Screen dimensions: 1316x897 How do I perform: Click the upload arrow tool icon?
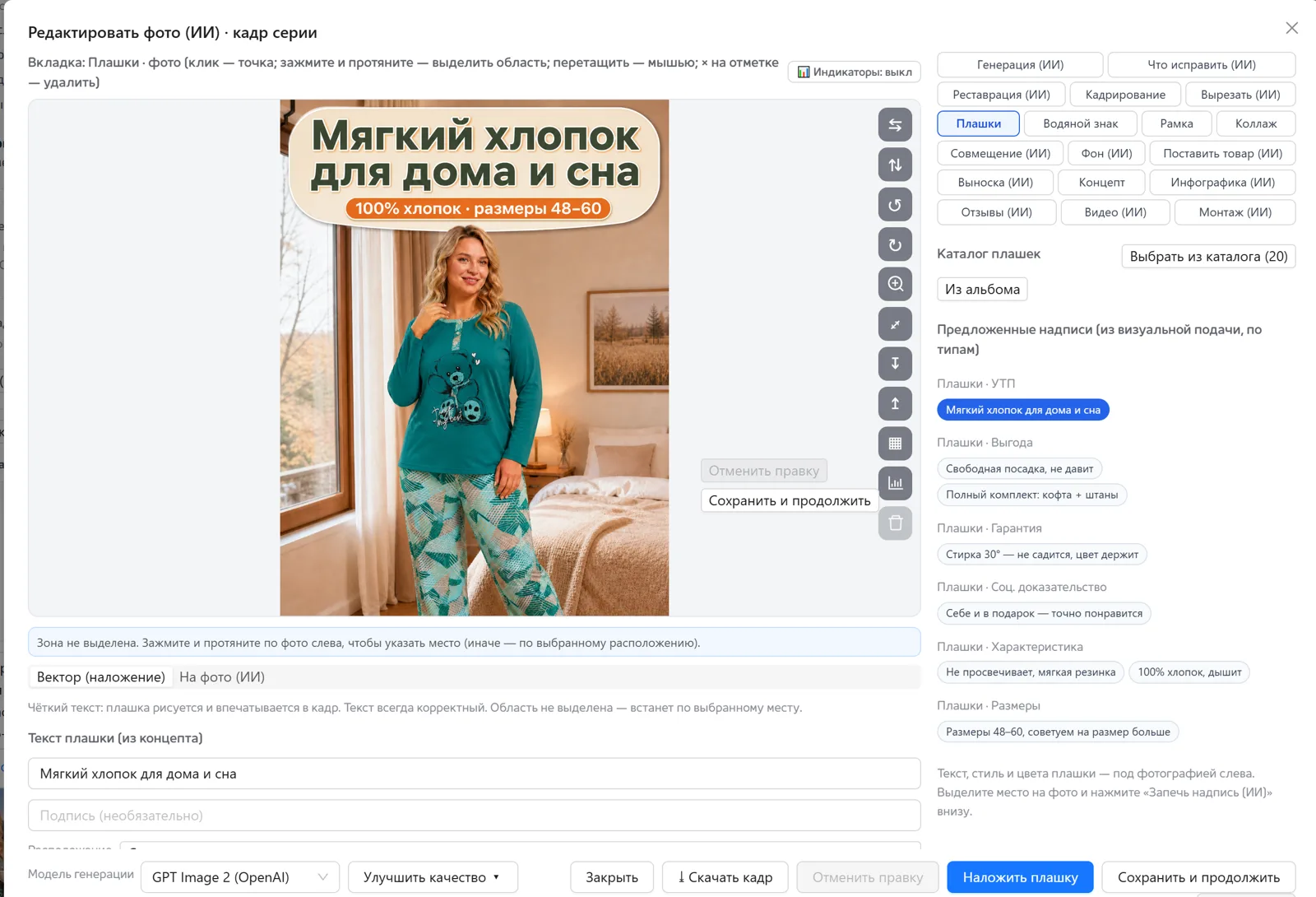pyautogui.click(x=895, y=403)
